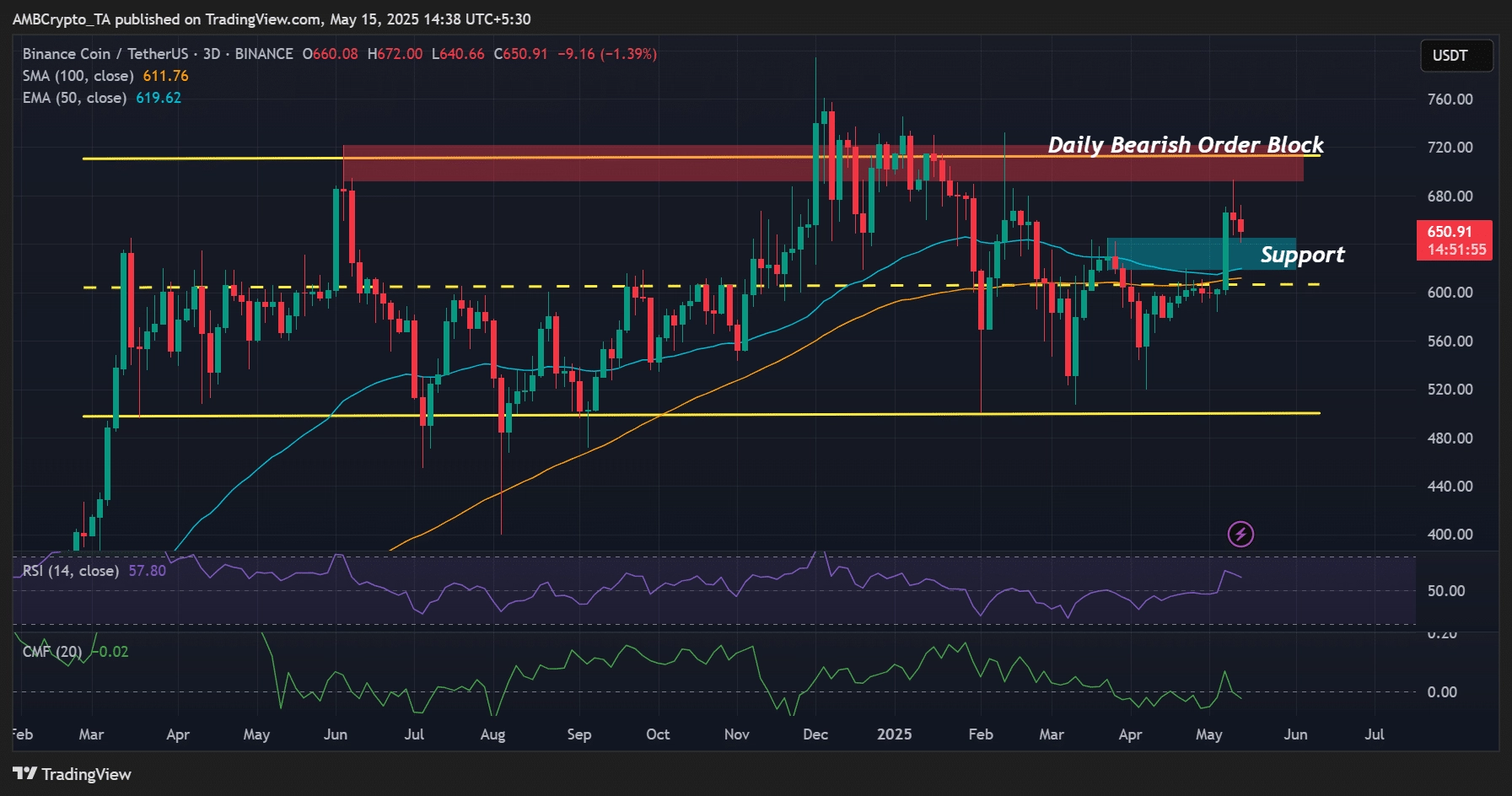Viewport: 1512px width, 796px height.
Task: Click the Support text annotation
Action: pyautogui.click(x=1303, y=255)
